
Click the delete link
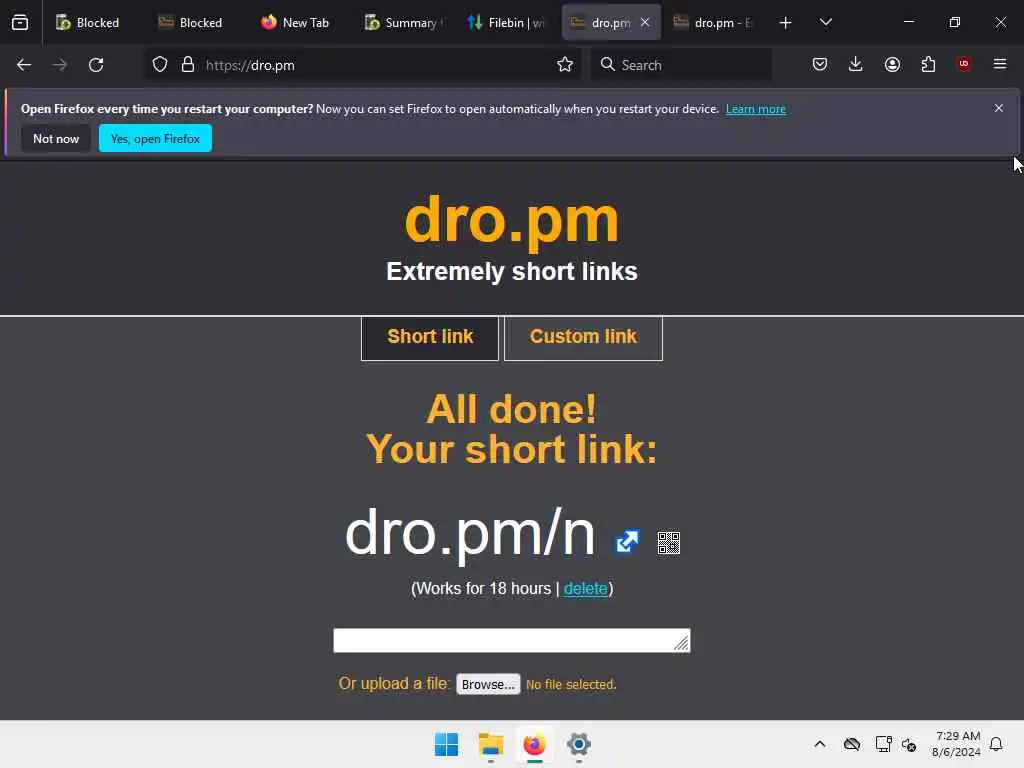tap(586, 588)
